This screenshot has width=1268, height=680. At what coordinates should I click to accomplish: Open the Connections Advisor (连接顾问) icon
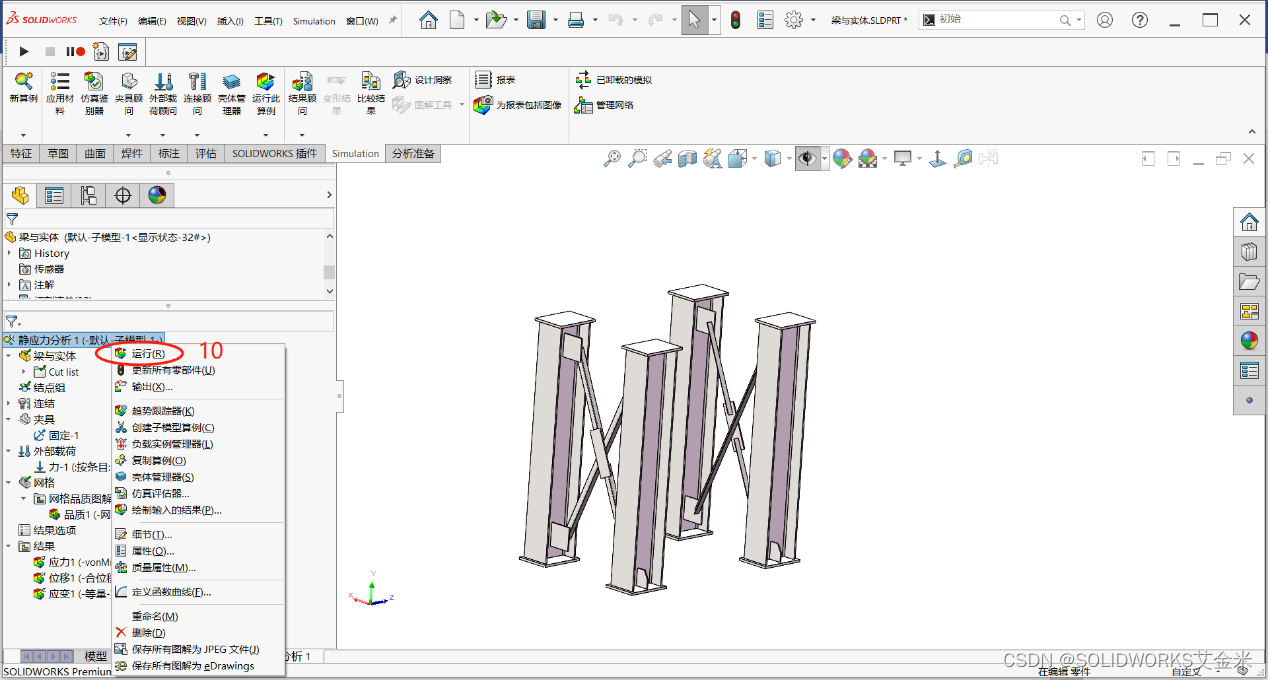(197, 82)
